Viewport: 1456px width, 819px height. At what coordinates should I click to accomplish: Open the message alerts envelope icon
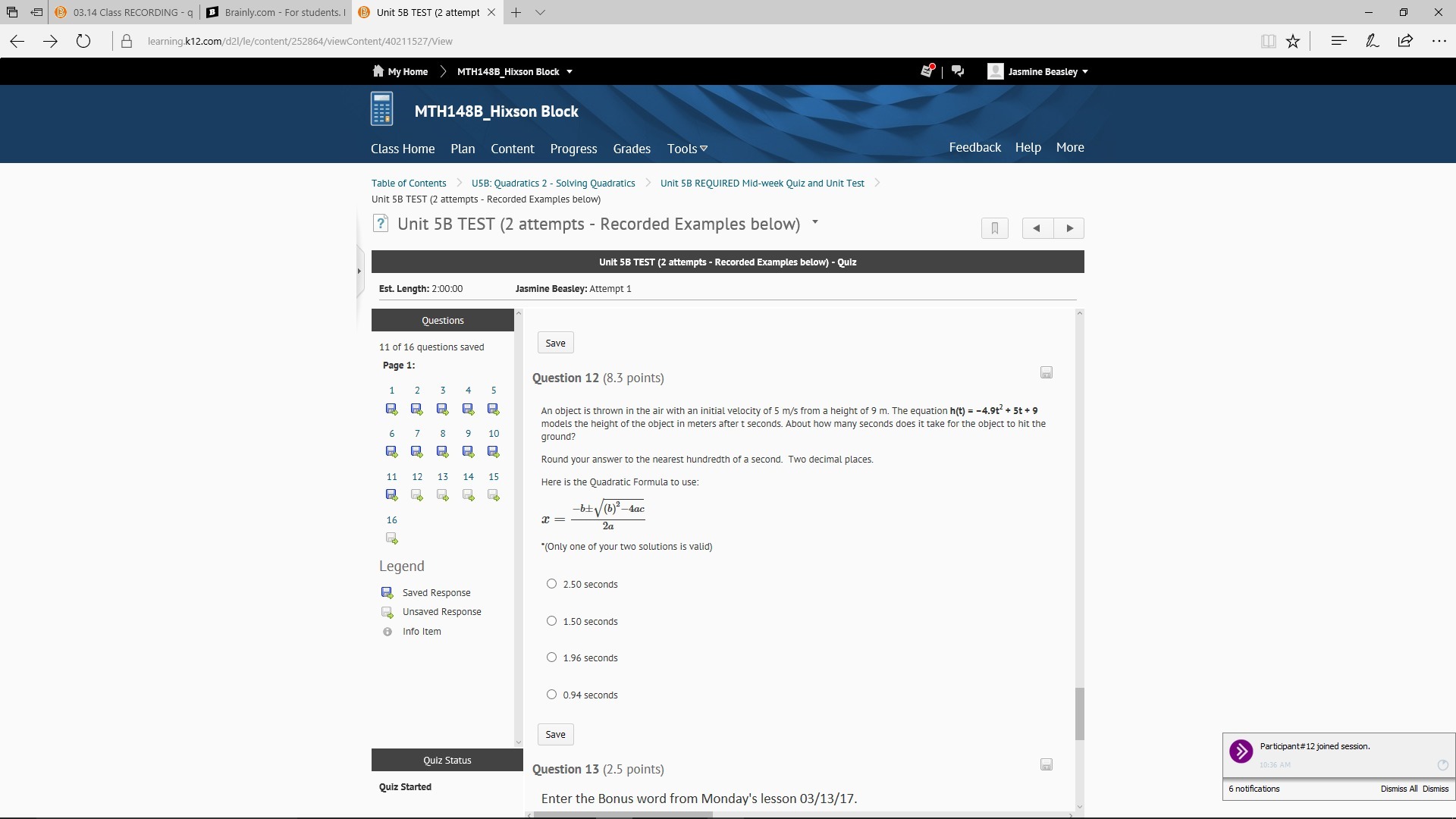click(x=927, y=71)
